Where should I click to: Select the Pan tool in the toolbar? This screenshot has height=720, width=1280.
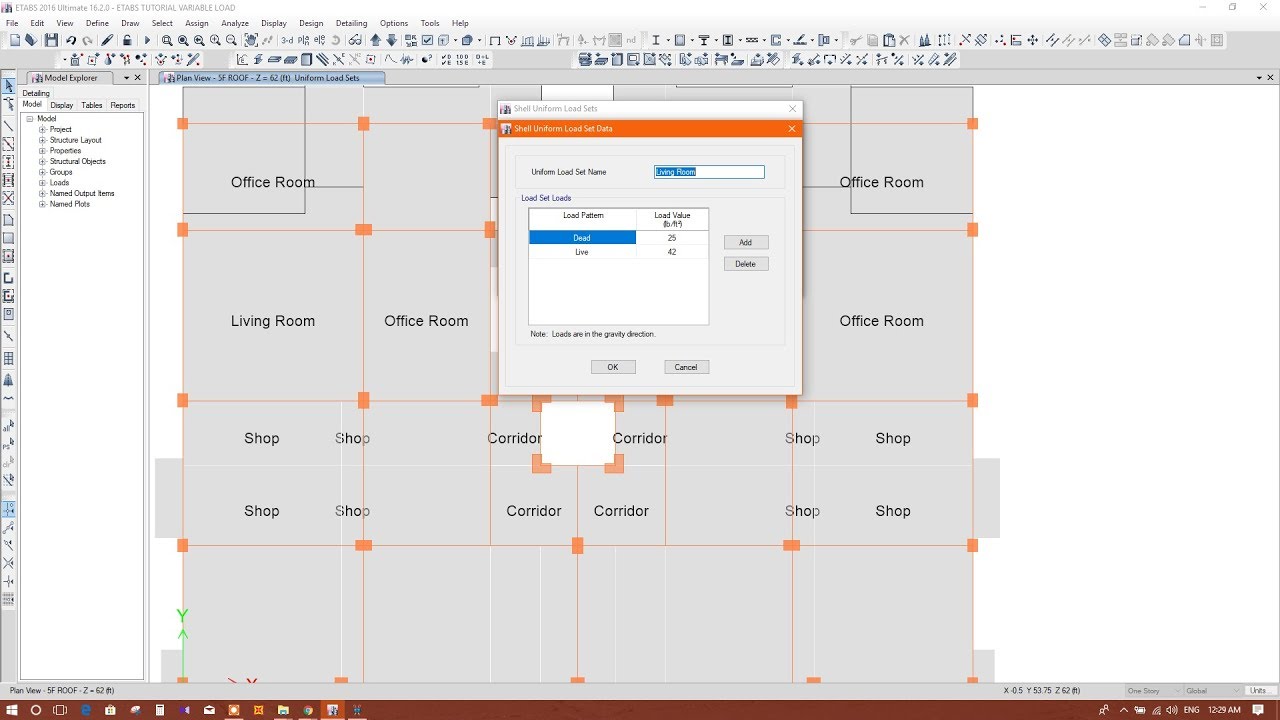(x=251, y=40)
